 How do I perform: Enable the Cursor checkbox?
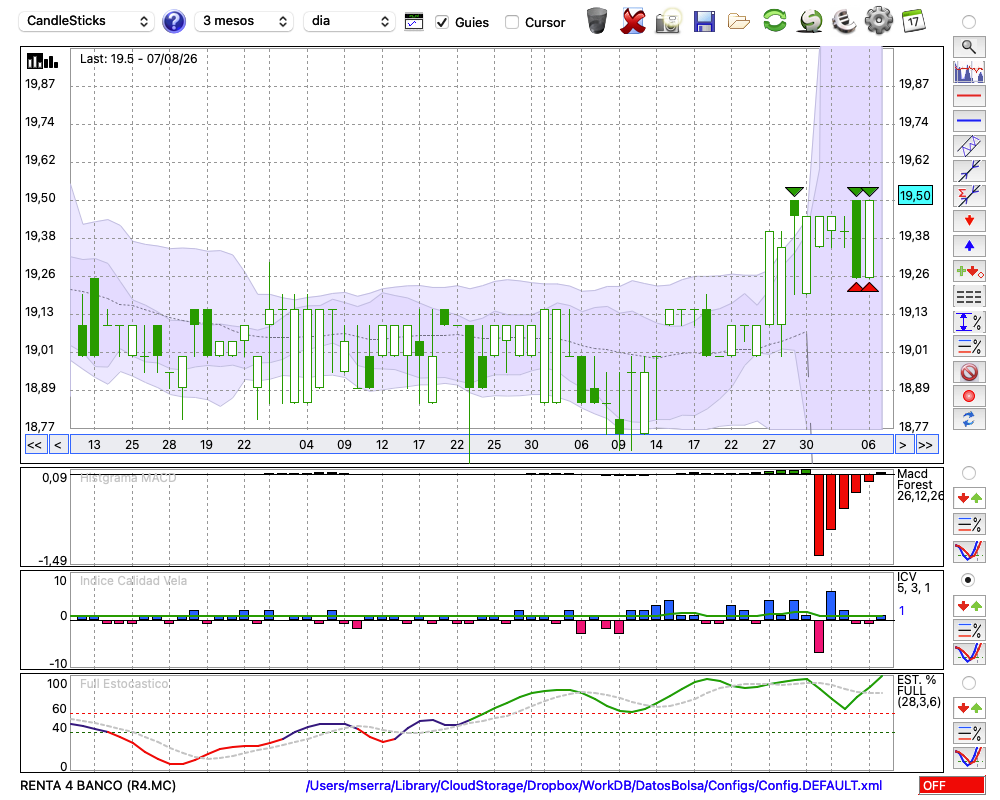511,22
